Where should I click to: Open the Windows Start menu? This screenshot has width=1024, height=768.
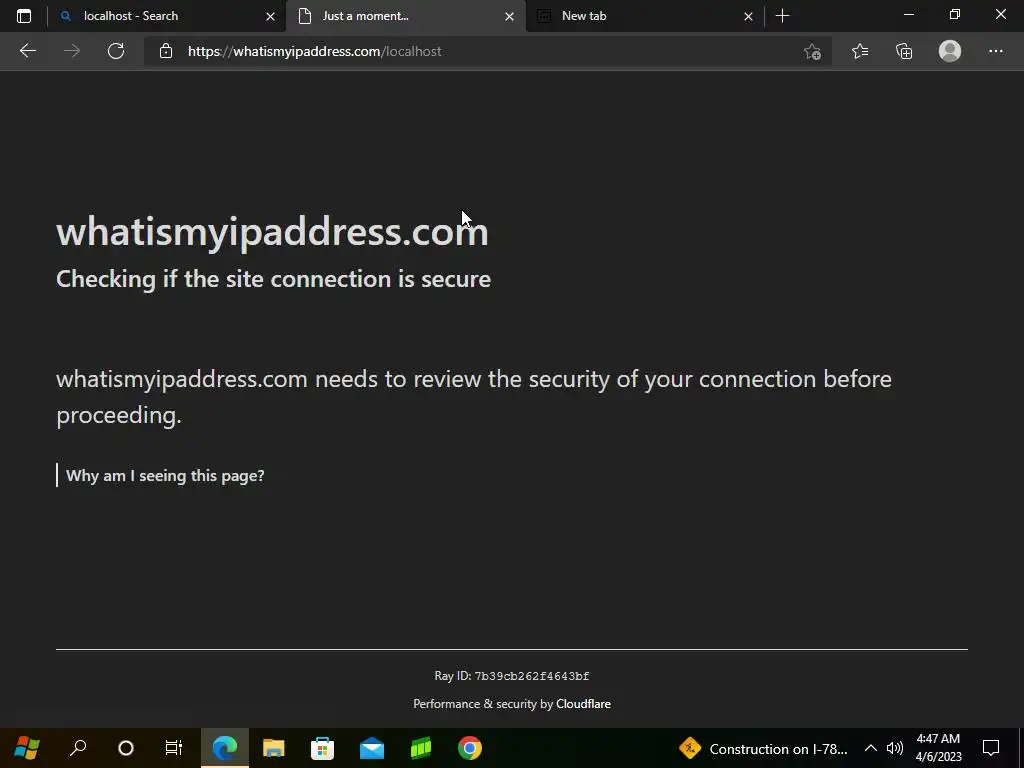[27, 748]
